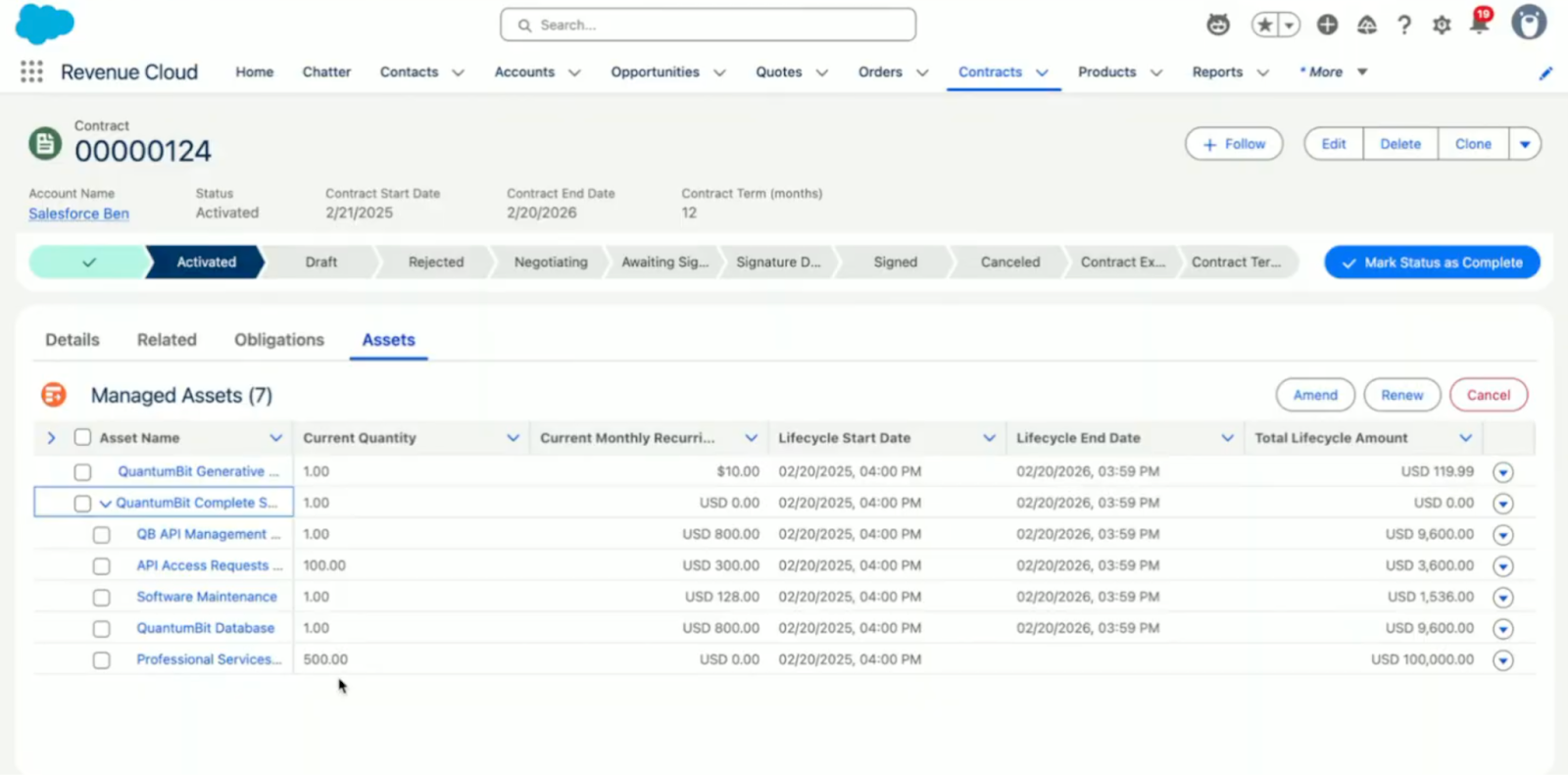Open more record actions dropdown beside Clone
This screenshot has width=1568, height=775.
click(1525, 144)
